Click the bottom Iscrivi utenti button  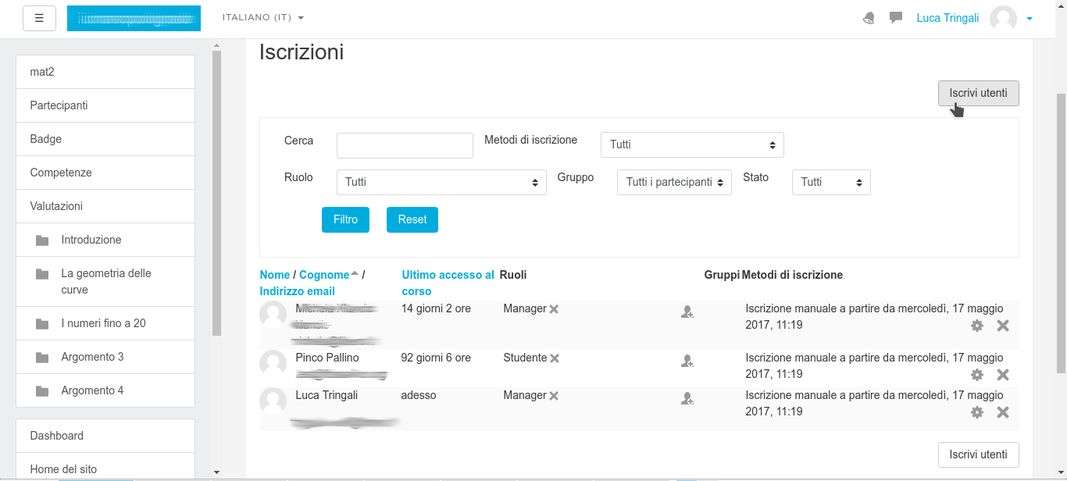click(978, 455)
